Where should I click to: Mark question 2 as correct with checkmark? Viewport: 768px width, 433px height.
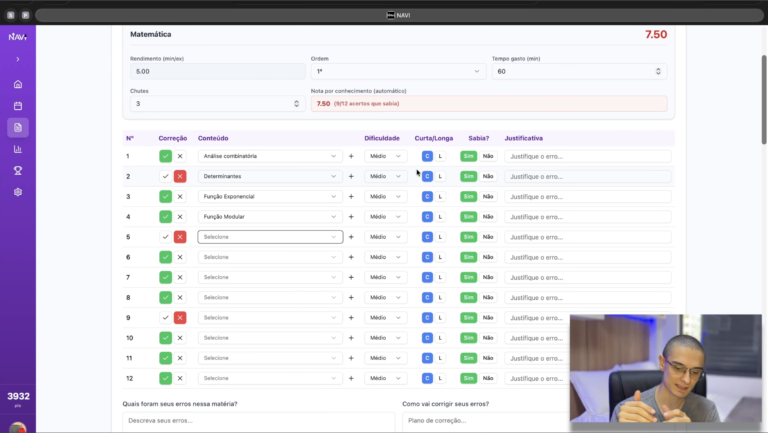pyautogui.click(x=165, y=176)
